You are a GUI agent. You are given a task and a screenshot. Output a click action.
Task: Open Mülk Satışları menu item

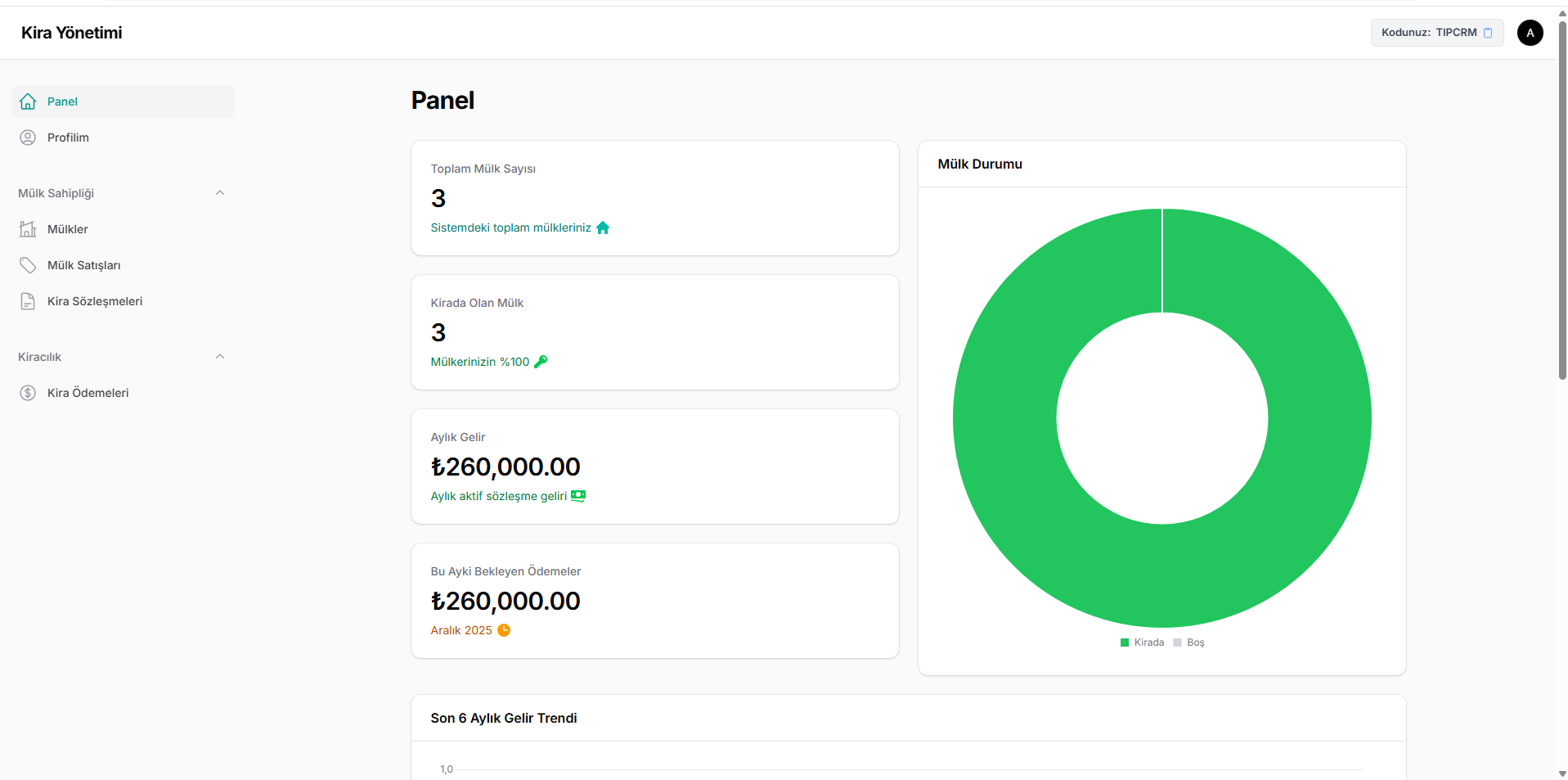pyautogui.click(x=84, y=265)
